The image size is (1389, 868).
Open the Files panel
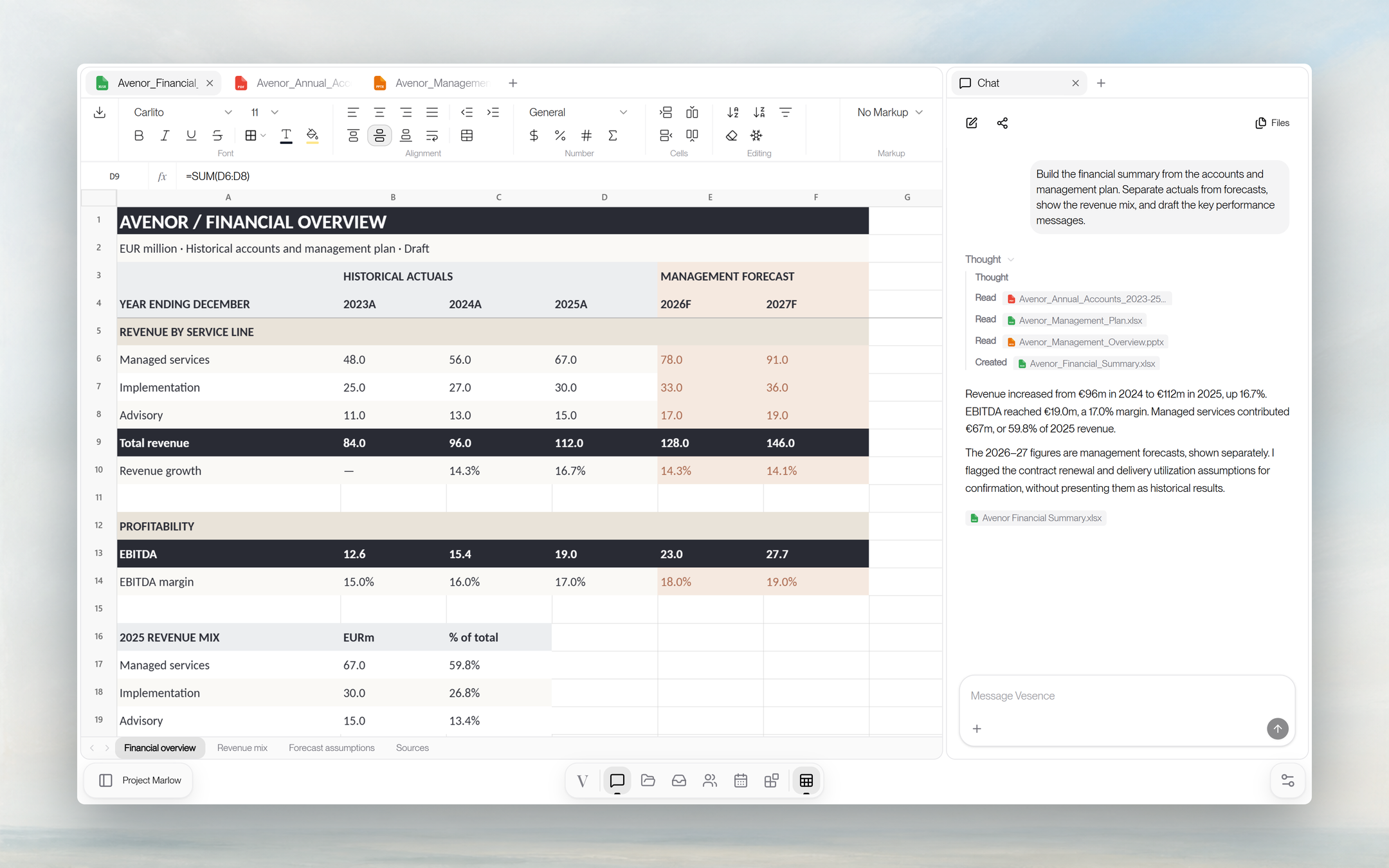1272,123
